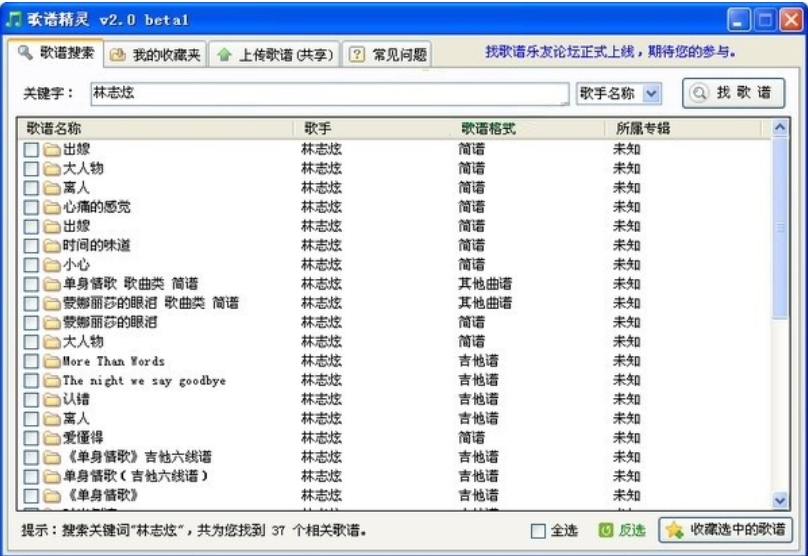Minimize the 歌谱精灵 window
The image size is (808, 556).
pos(738,20)
